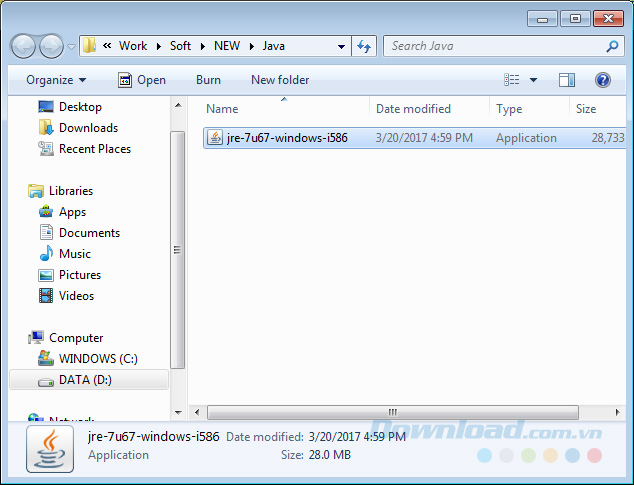This screenshot has width=634, height=485.
Task: Open DATA (D:) drive
Action: coord(85,380)
